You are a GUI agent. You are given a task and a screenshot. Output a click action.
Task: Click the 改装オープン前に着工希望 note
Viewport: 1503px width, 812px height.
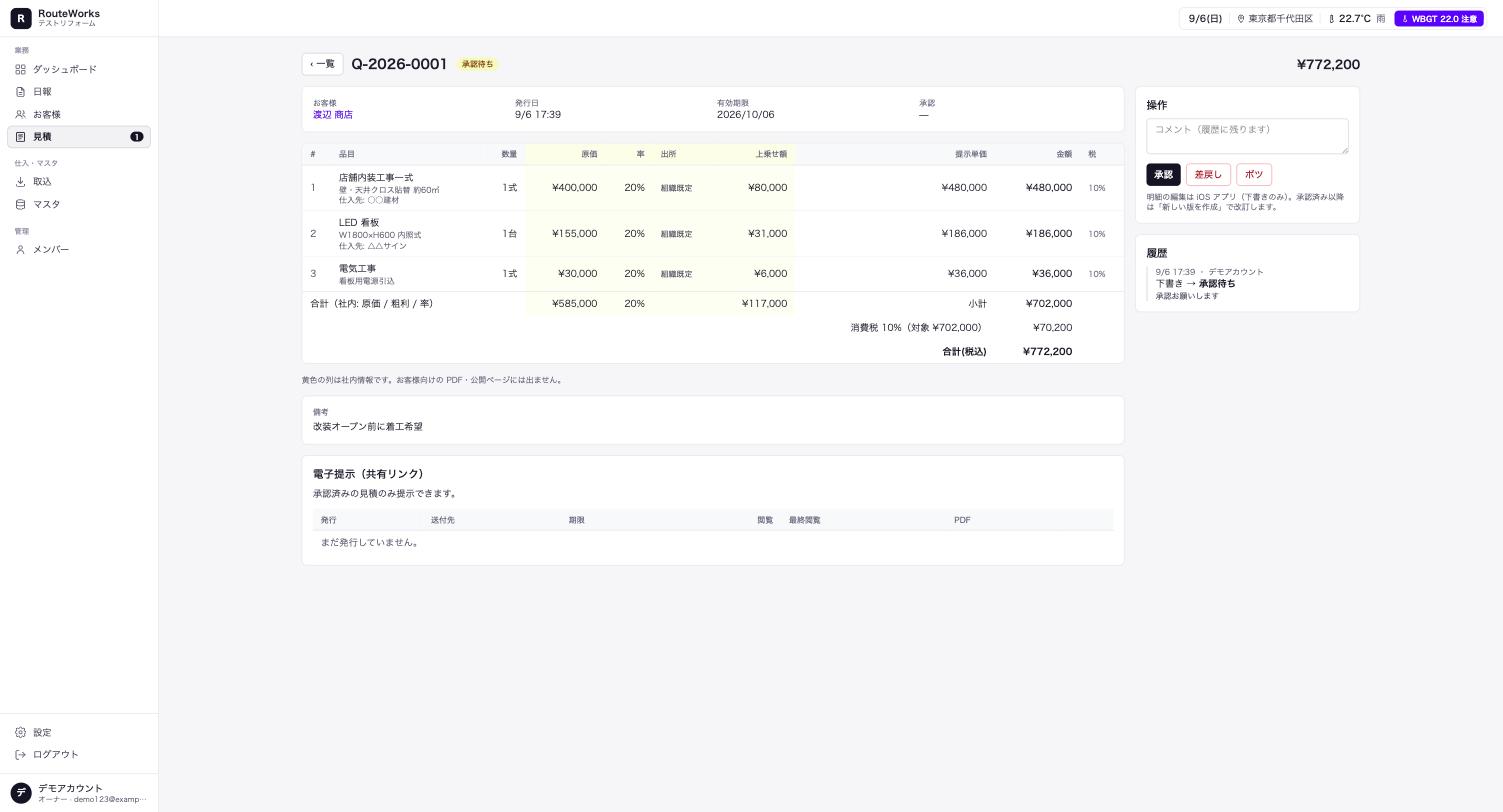click(368, 427)
